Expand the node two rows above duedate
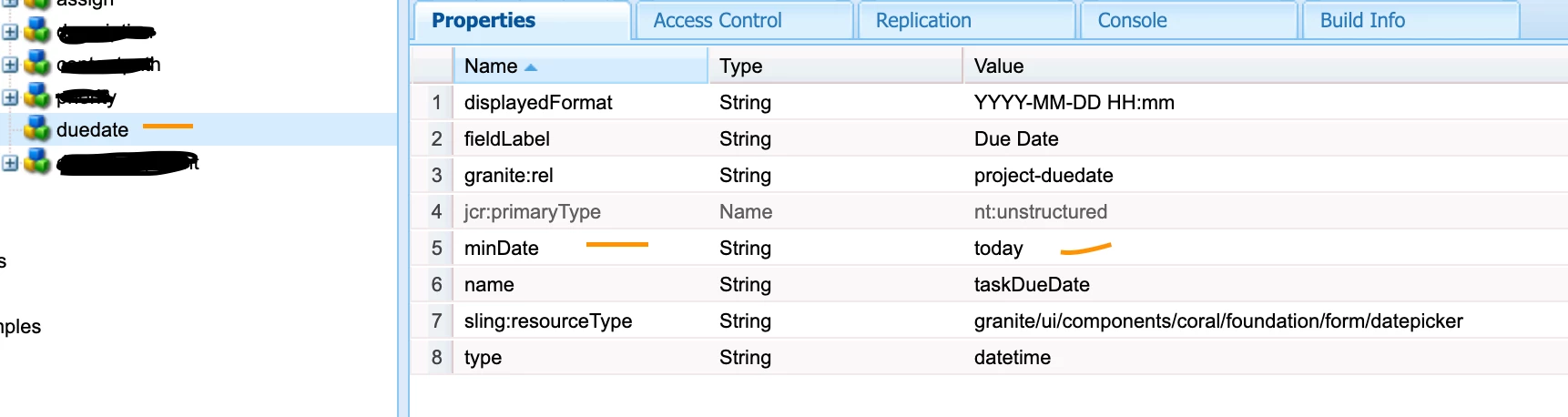This screenshot has width=1568, height=417. pyautogui.click(x=10, y=65)
